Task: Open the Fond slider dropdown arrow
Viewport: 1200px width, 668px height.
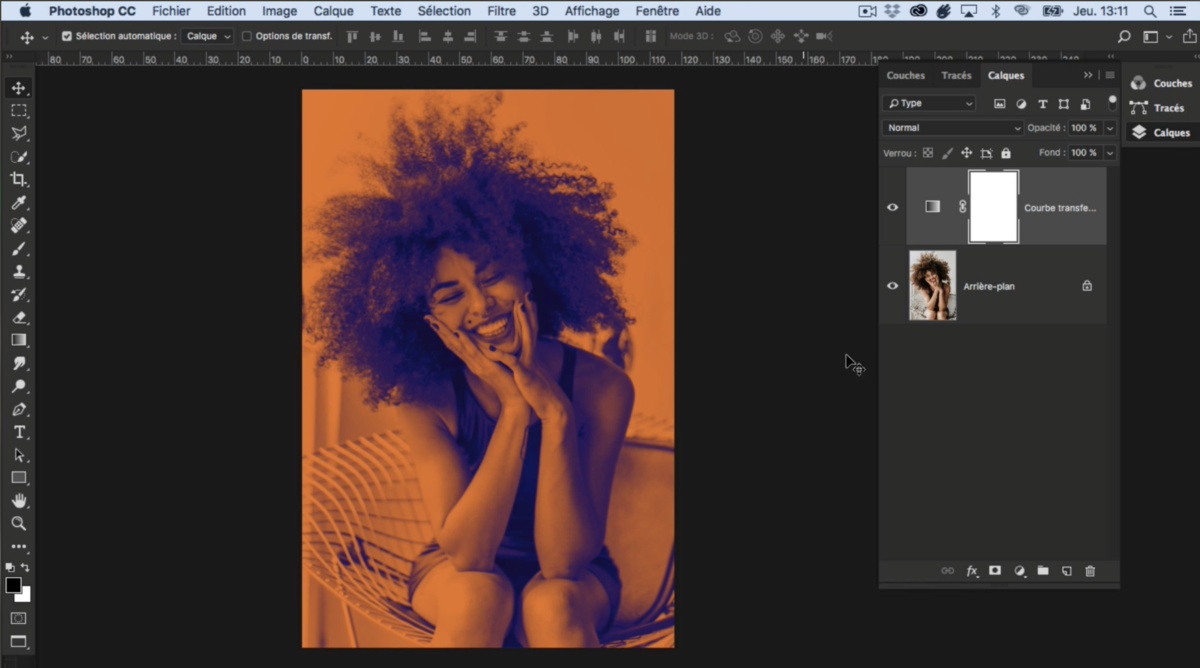Action: 1110,153
